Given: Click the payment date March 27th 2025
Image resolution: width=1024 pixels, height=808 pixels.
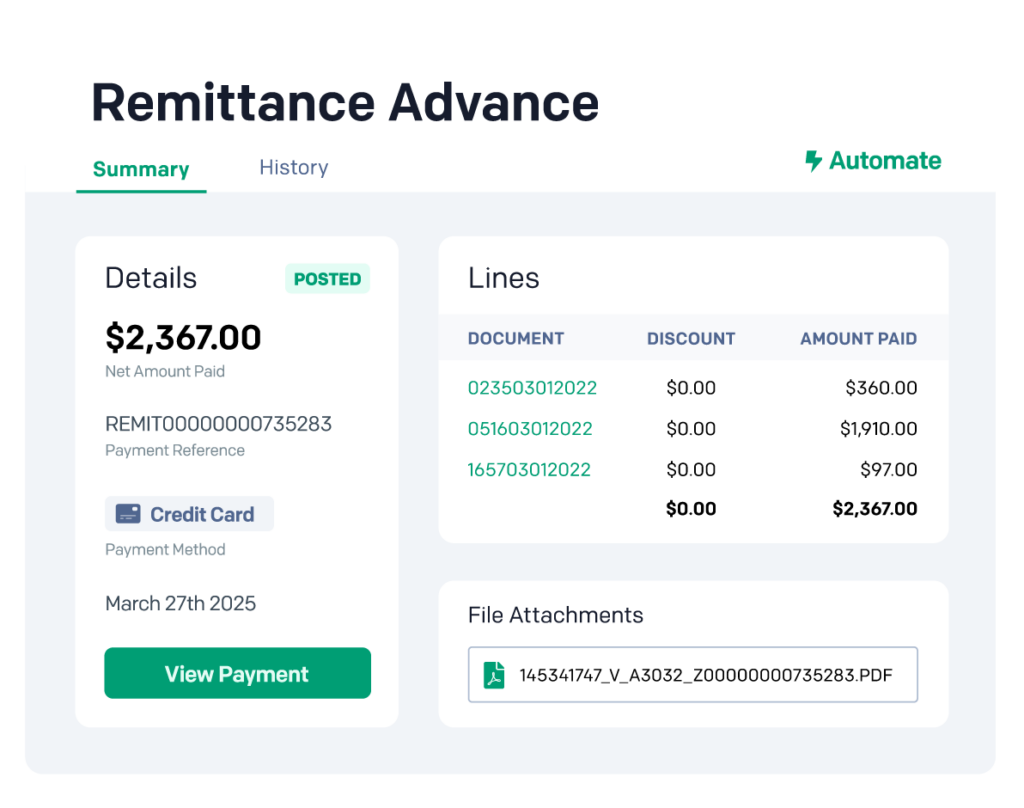Looking at the screenshot, I should pos(180,603).
